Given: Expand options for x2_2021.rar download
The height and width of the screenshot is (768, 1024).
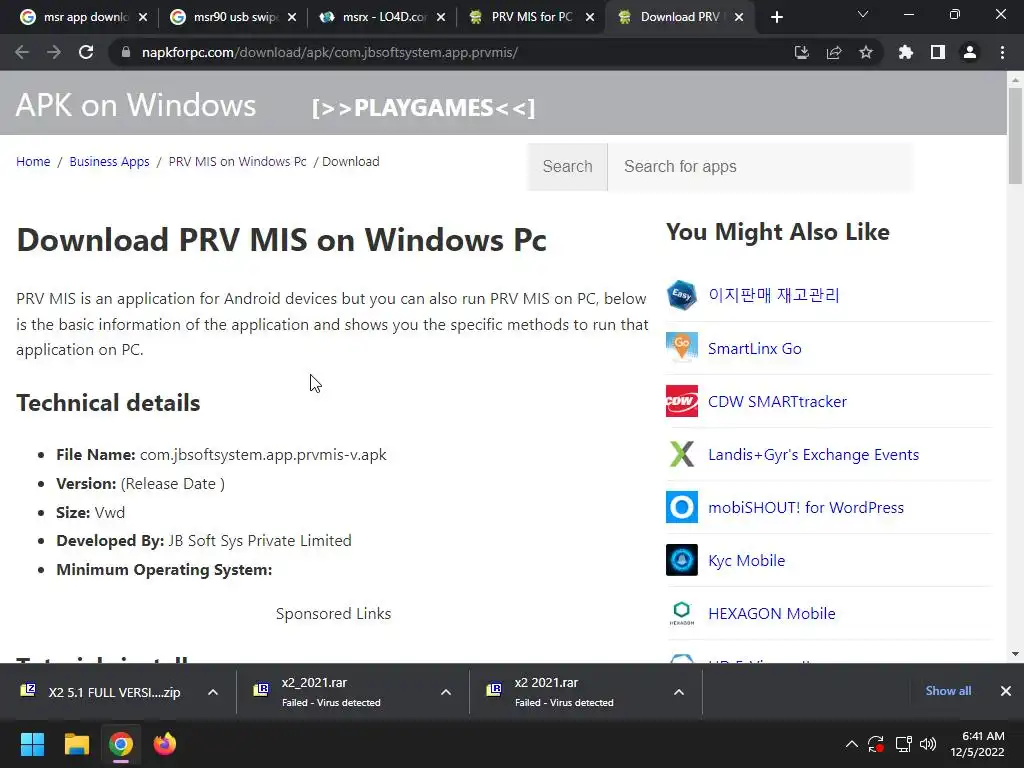Looking at the screenshot, I should [446, 692].
